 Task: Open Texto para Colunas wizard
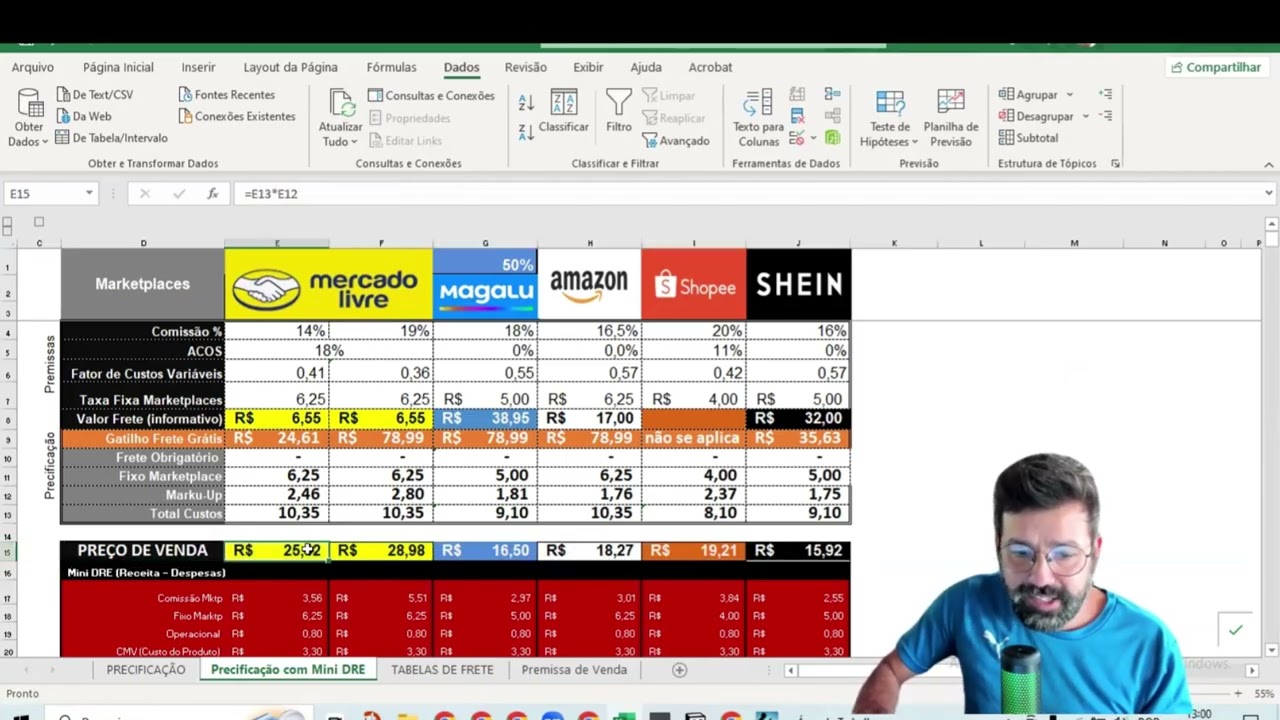tap(759, 118)
